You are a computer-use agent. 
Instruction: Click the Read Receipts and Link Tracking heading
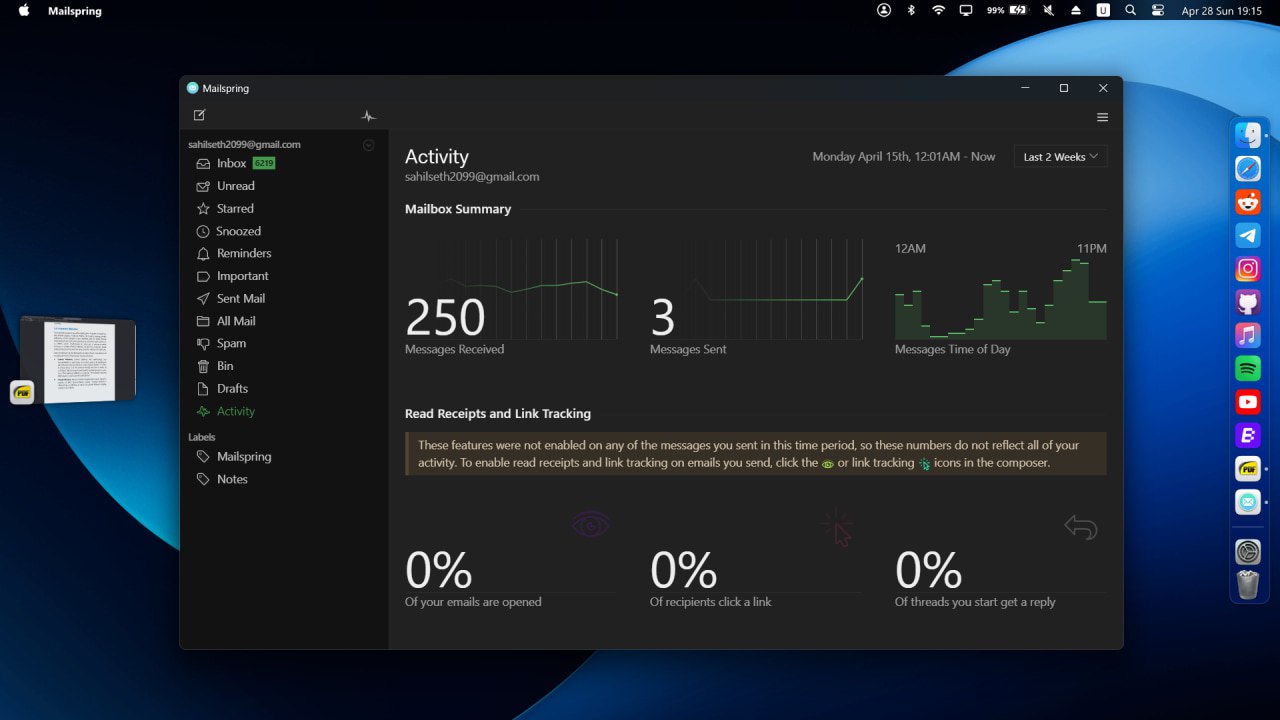coord(498,413)
